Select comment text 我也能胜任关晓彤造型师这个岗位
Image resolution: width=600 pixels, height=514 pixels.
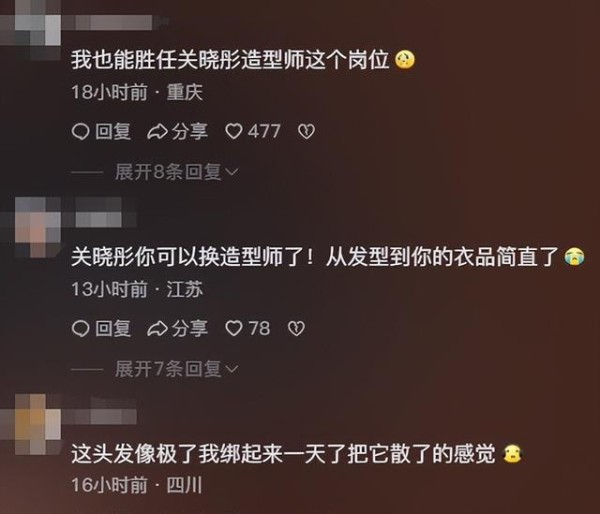(x=230, y=60)
